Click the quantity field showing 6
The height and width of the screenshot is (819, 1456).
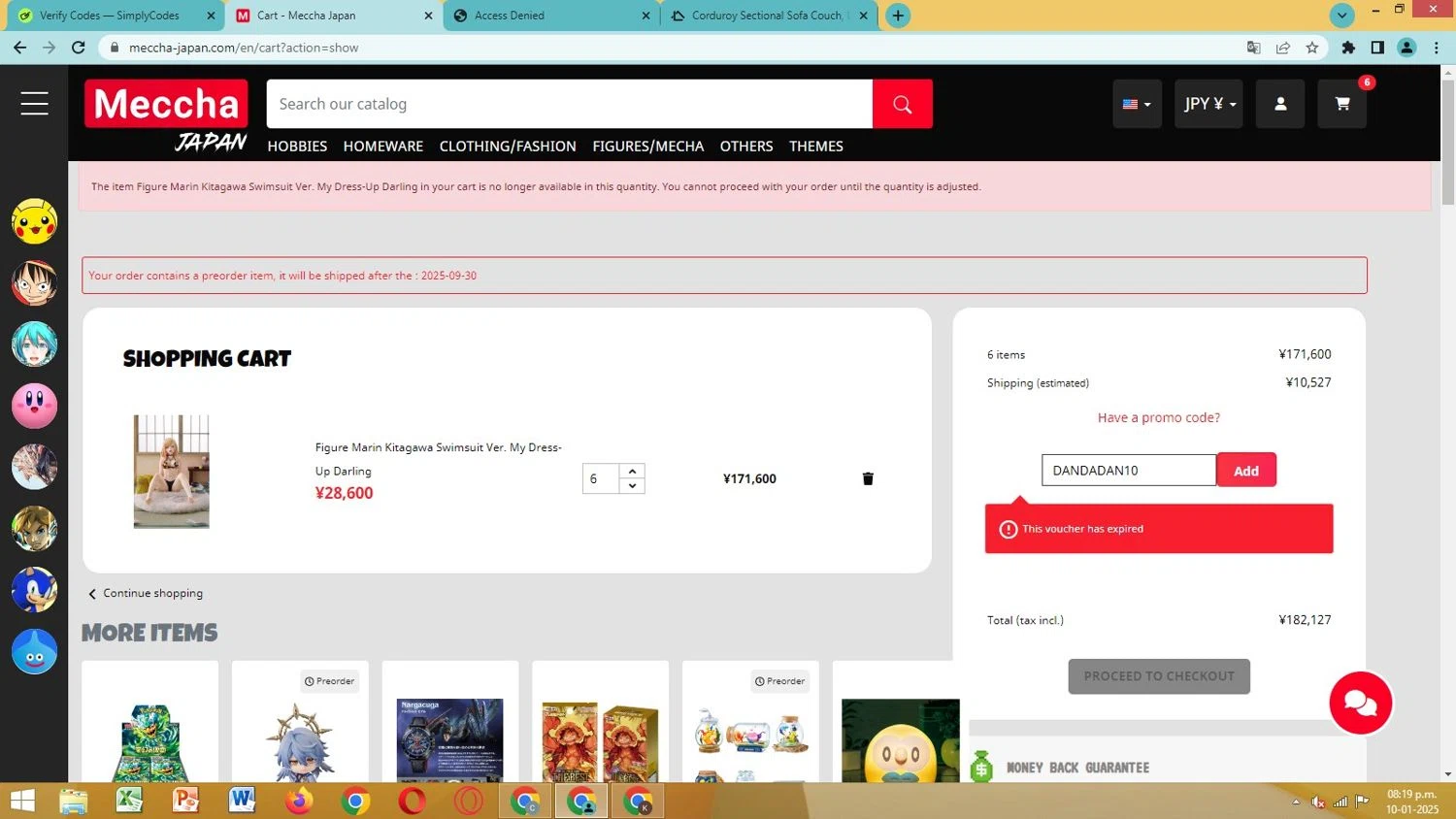point(601,478)
